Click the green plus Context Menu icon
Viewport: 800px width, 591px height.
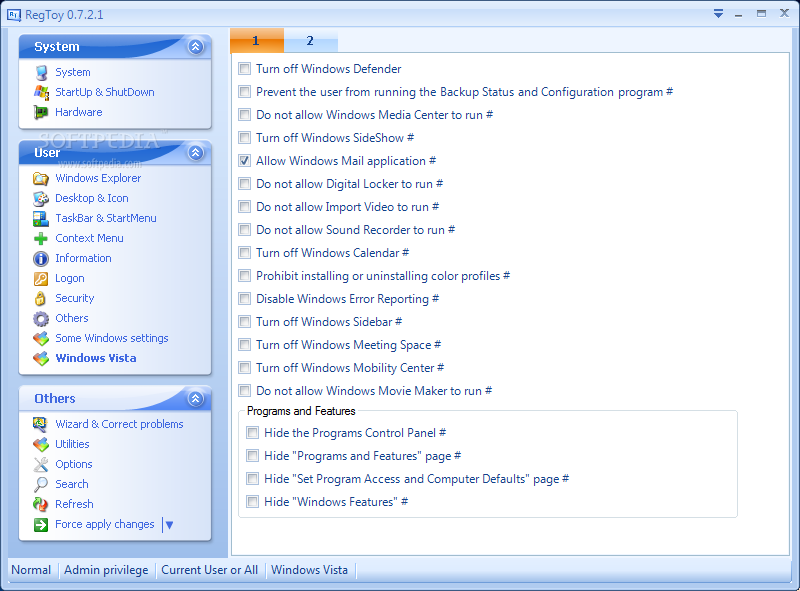[41, 238]
